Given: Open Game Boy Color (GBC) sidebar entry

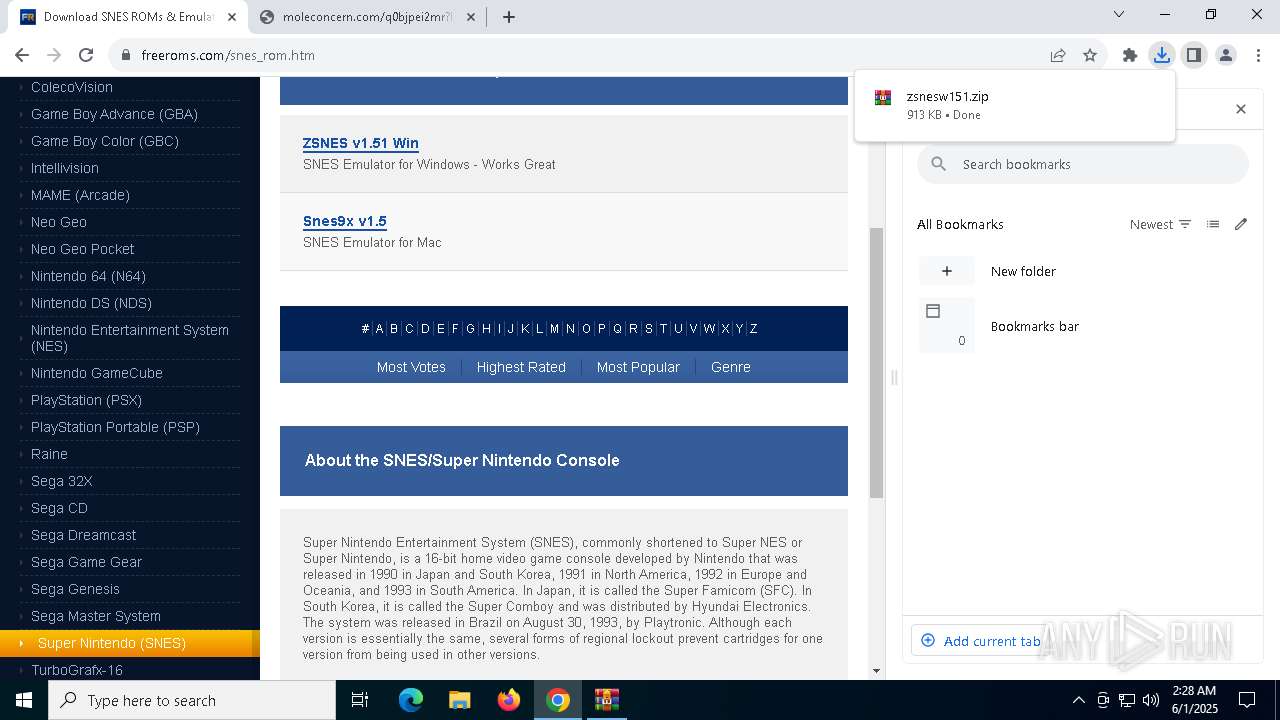Looking at the screenshot, I should [x=105, y=141].
